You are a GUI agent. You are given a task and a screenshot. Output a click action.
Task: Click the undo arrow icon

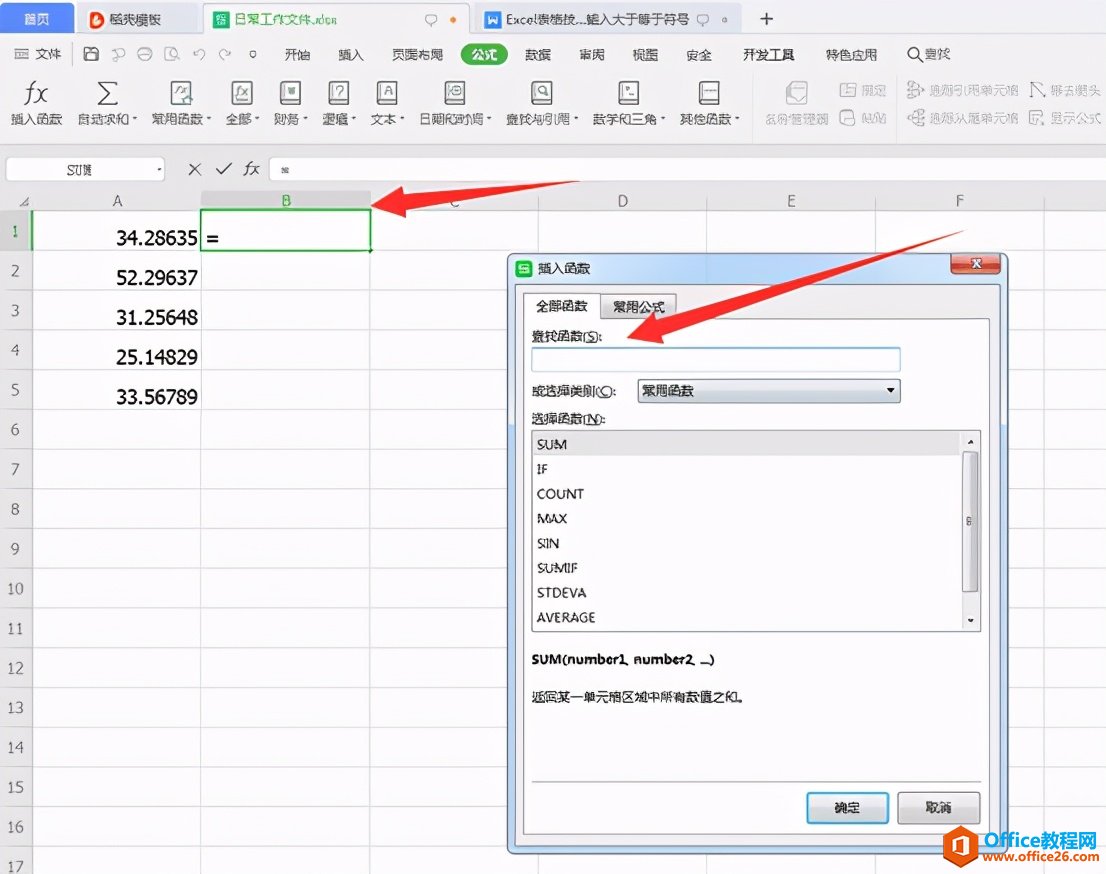(x=199, y=54)
